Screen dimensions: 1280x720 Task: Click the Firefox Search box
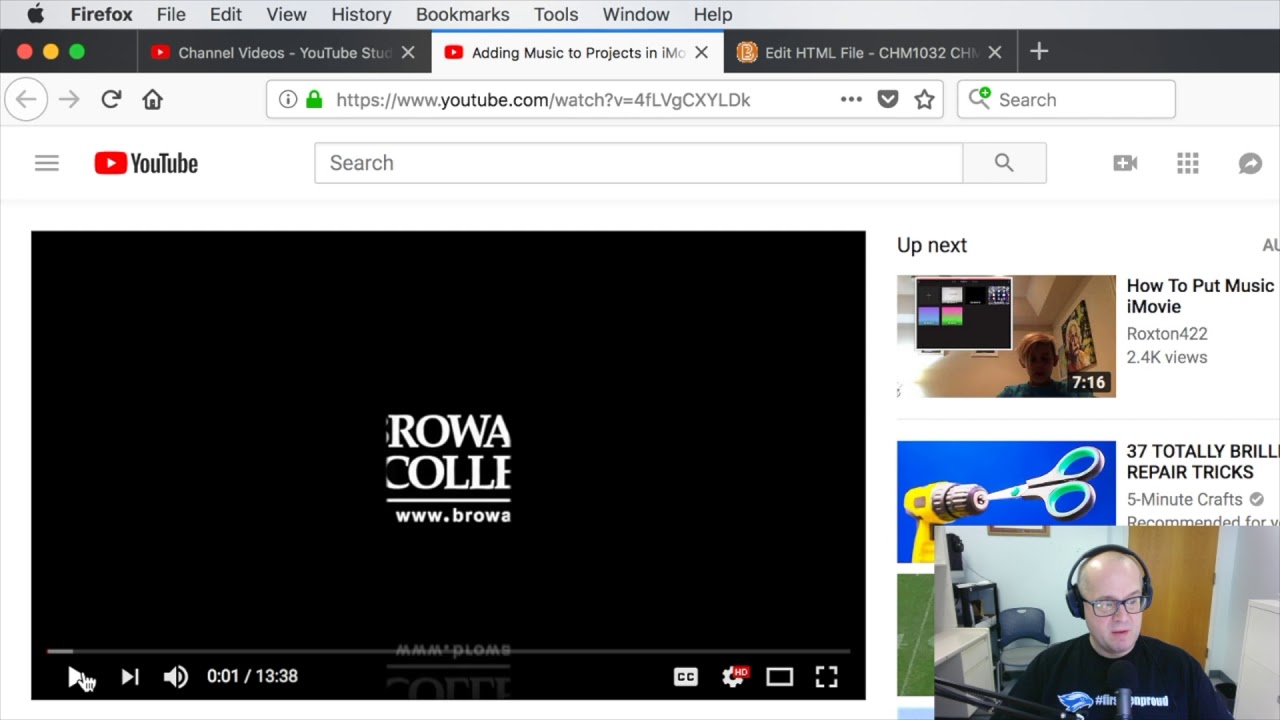[x=1066, y=99]
